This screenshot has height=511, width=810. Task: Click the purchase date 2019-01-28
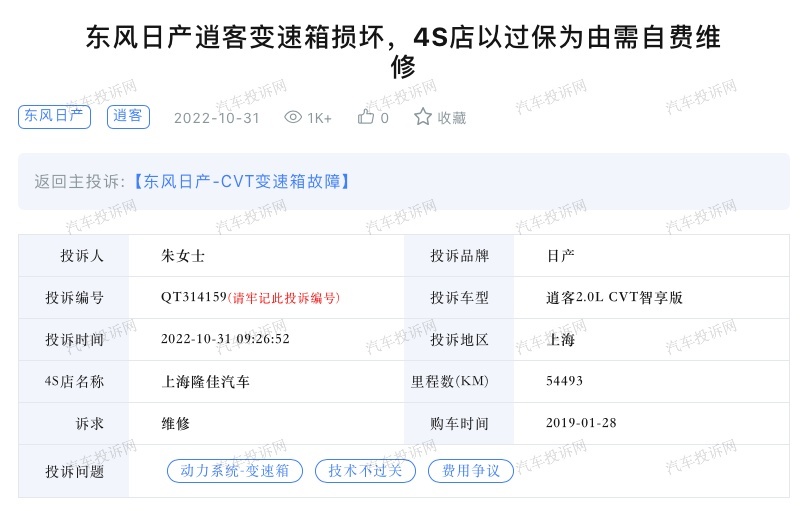pyautogui.click(x=581, y=423)
